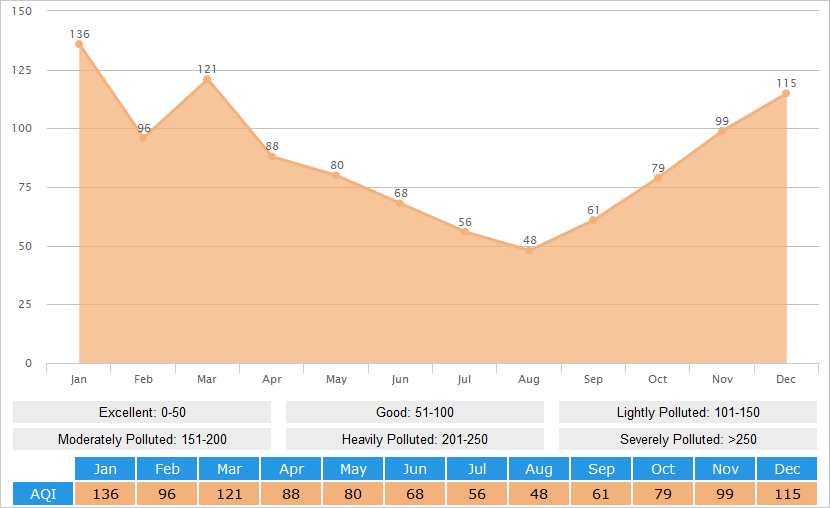The width and height of the screenshot is (830, 508).
Task: Click the blue 'Dec' header cell in the table
Action: [x=787, y=469]
